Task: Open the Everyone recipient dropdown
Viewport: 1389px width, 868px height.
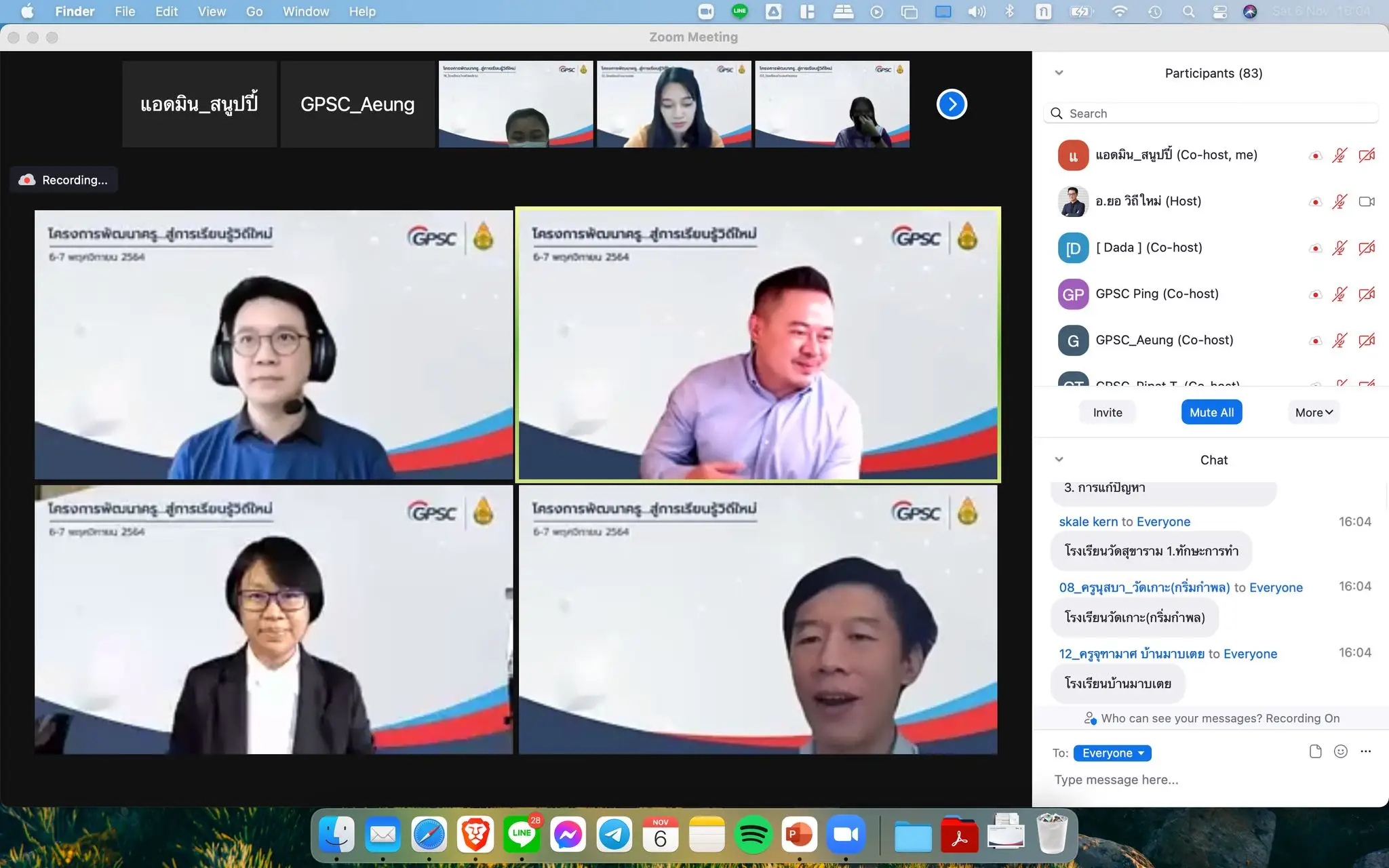Action: (1112, 753)
